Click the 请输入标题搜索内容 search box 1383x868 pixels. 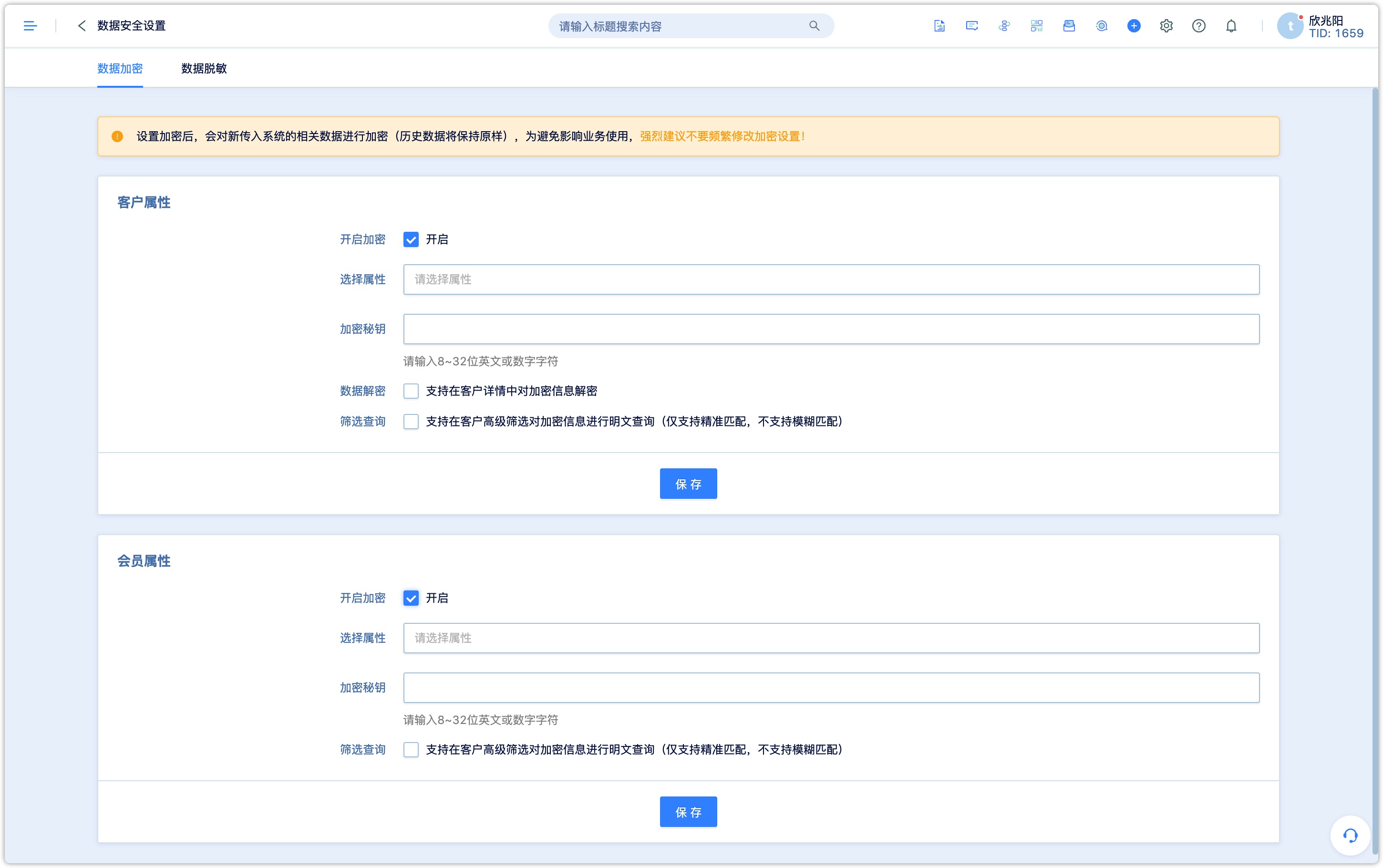pyautogui.click(x=691, y=26)
